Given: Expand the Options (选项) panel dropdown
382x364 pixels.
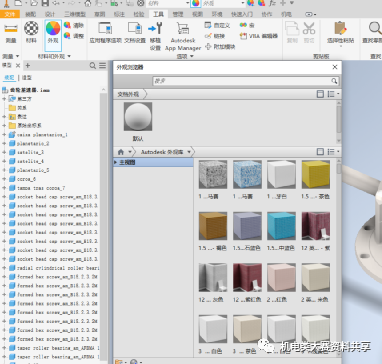Looking at the screenshot, I should [192, 56].
